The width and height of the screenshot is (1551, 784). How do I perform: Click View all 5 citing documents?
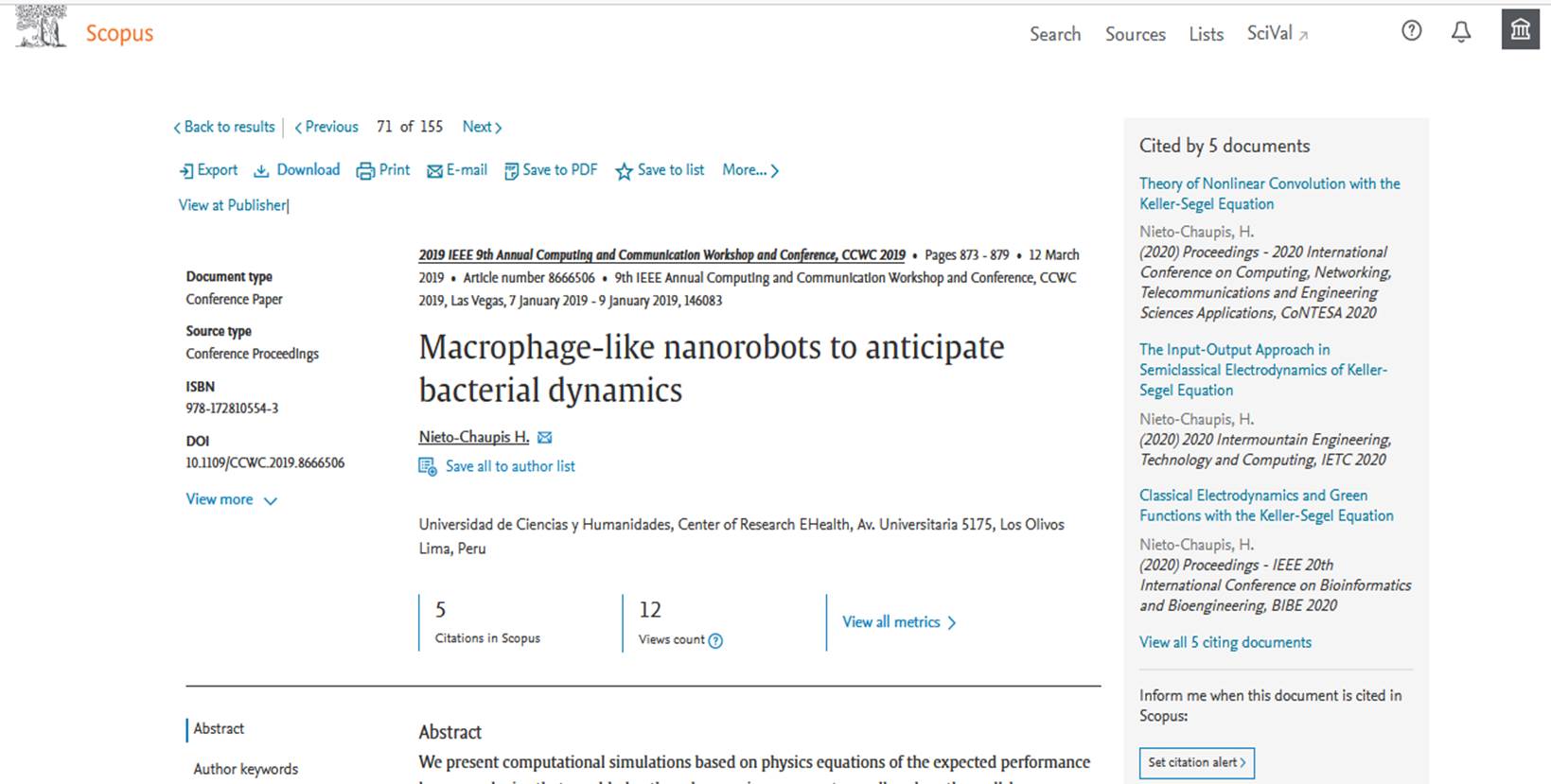tap(1225, 642)
